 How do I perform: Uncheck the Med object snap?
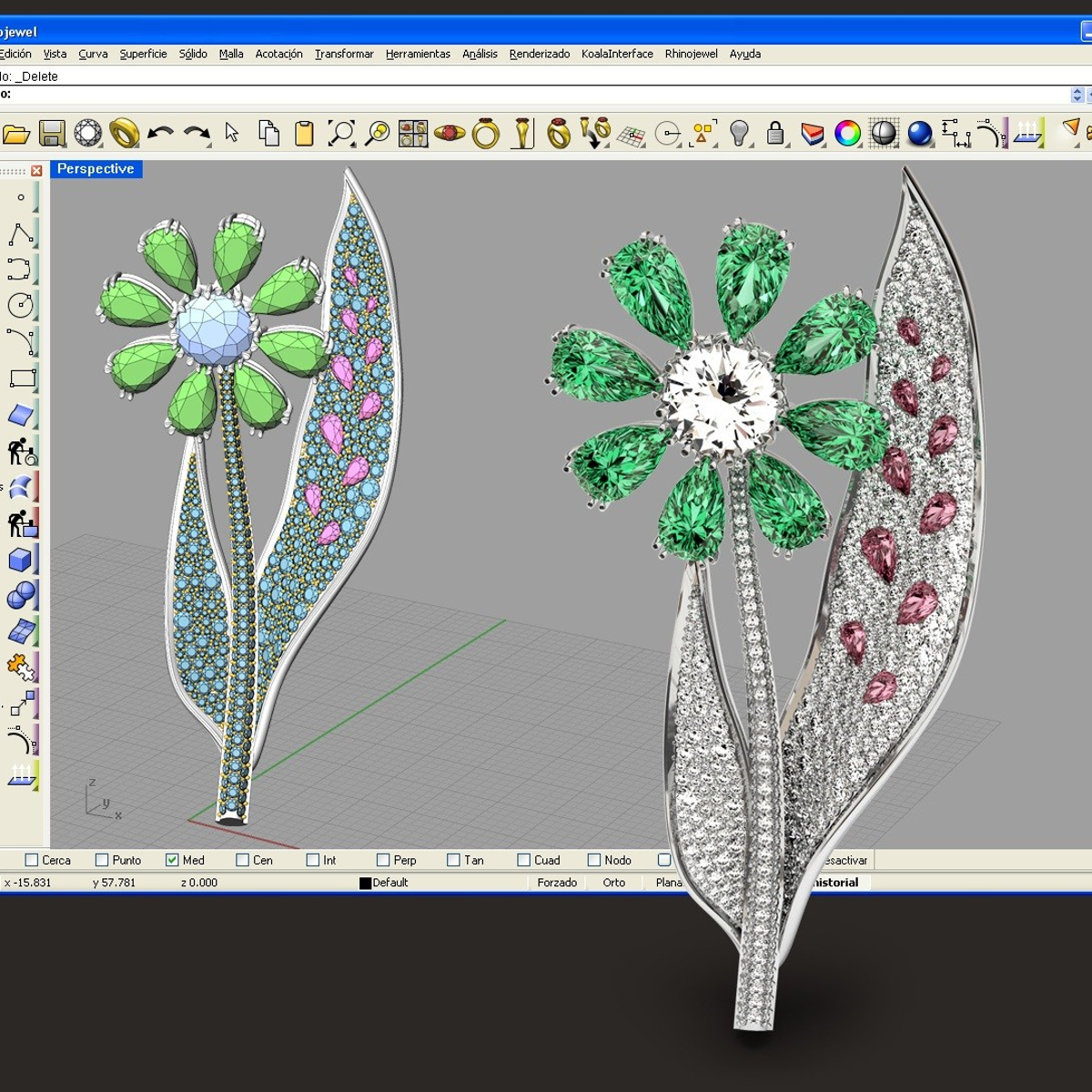coord(172,860)
